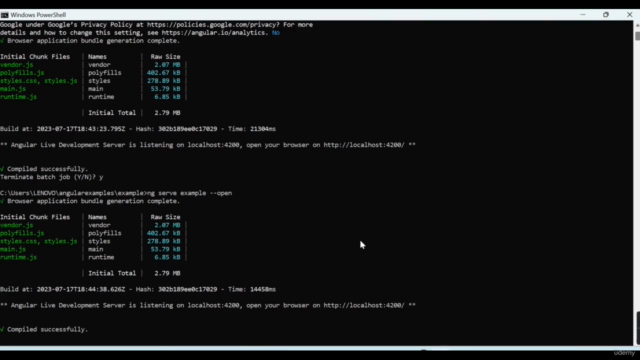Click the blue 'No' answer text

tap(276, 33)
